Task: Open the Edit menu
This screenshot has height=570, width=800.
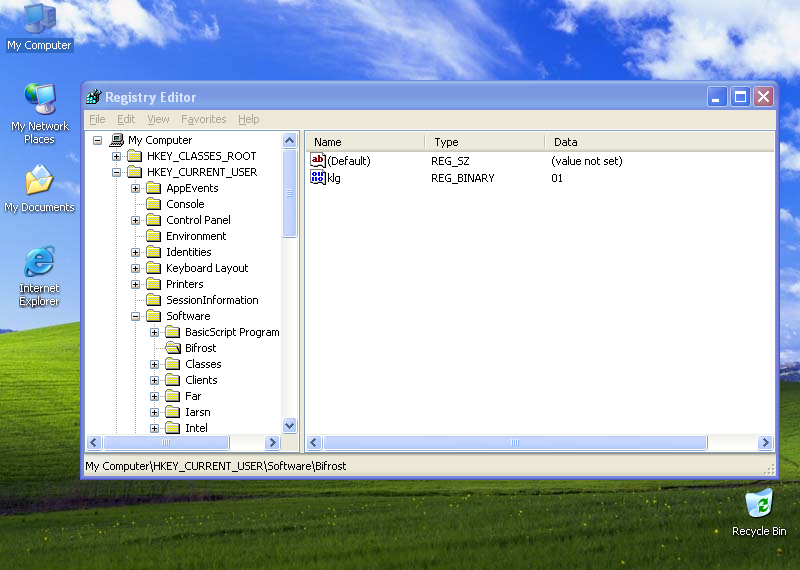Action: click(126, 119)
